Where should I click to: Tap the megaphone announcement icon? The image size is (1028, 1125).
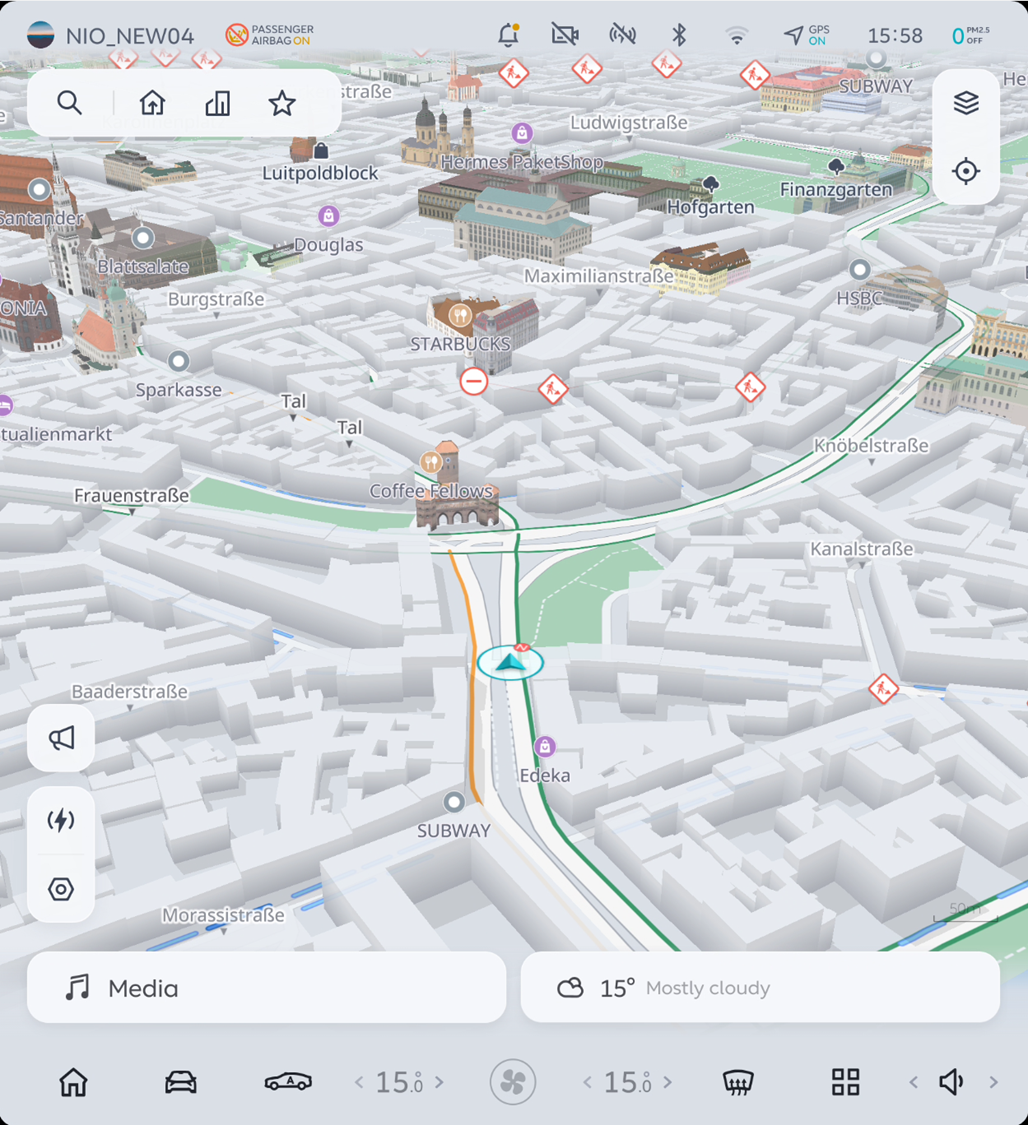(62, 739)
